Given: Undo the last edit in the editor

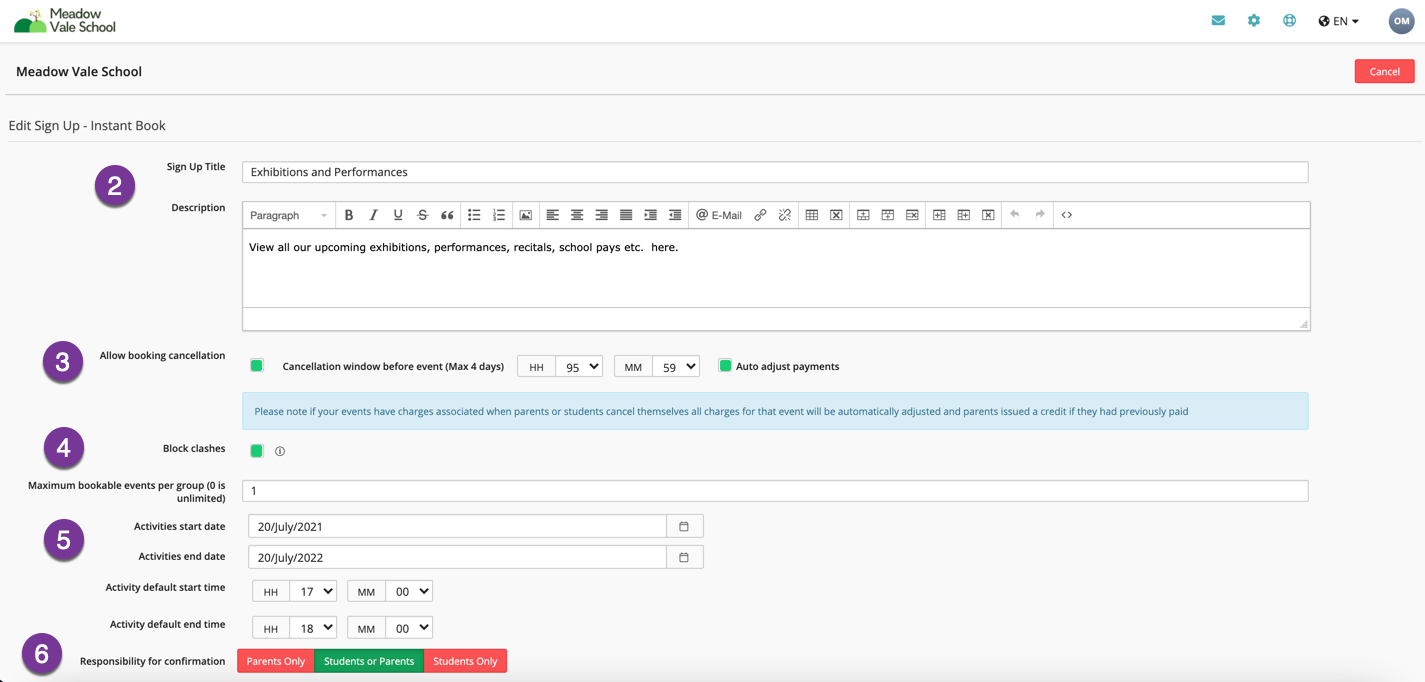Looking at the screenshot, I should tap(1015, 215).
